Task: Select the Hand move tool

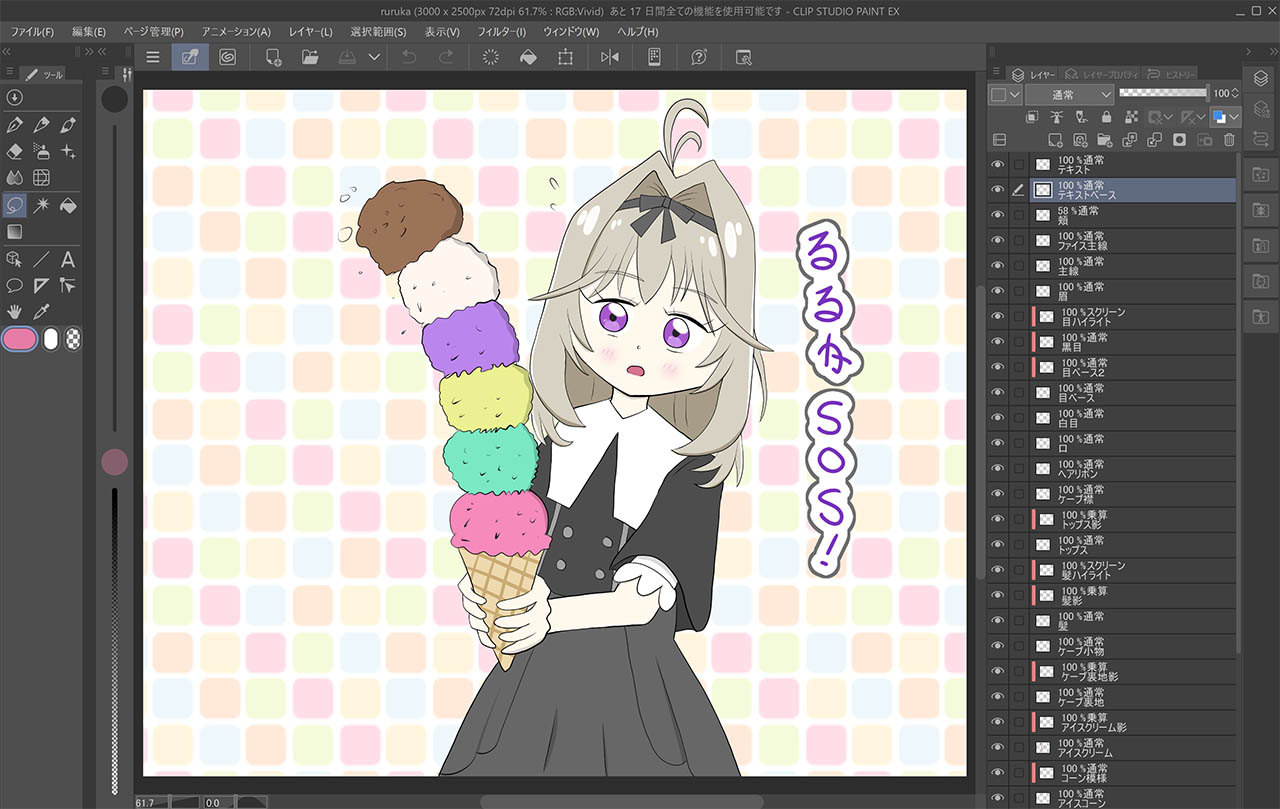Action: (x=15, y=313)
